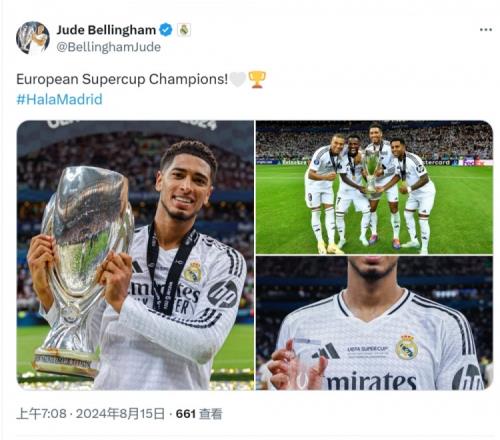The image size is (500, 440).
Task: Open the four players group photo
Action: [374, 187]
